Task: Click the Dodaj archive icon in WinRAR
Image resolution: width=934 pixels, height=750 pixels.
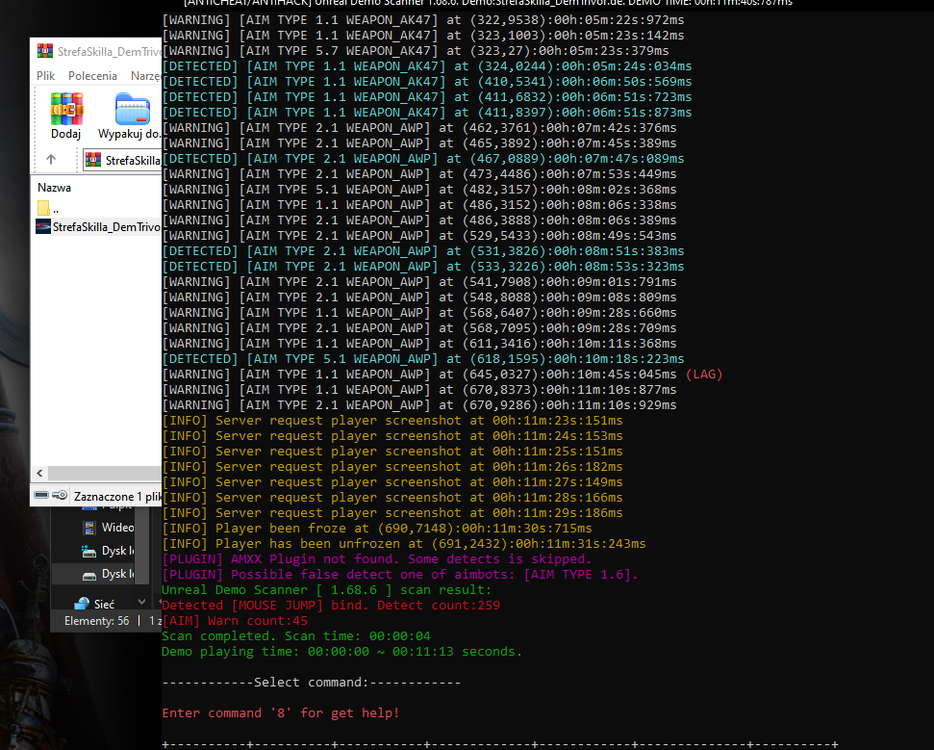Action: point(66,108)
